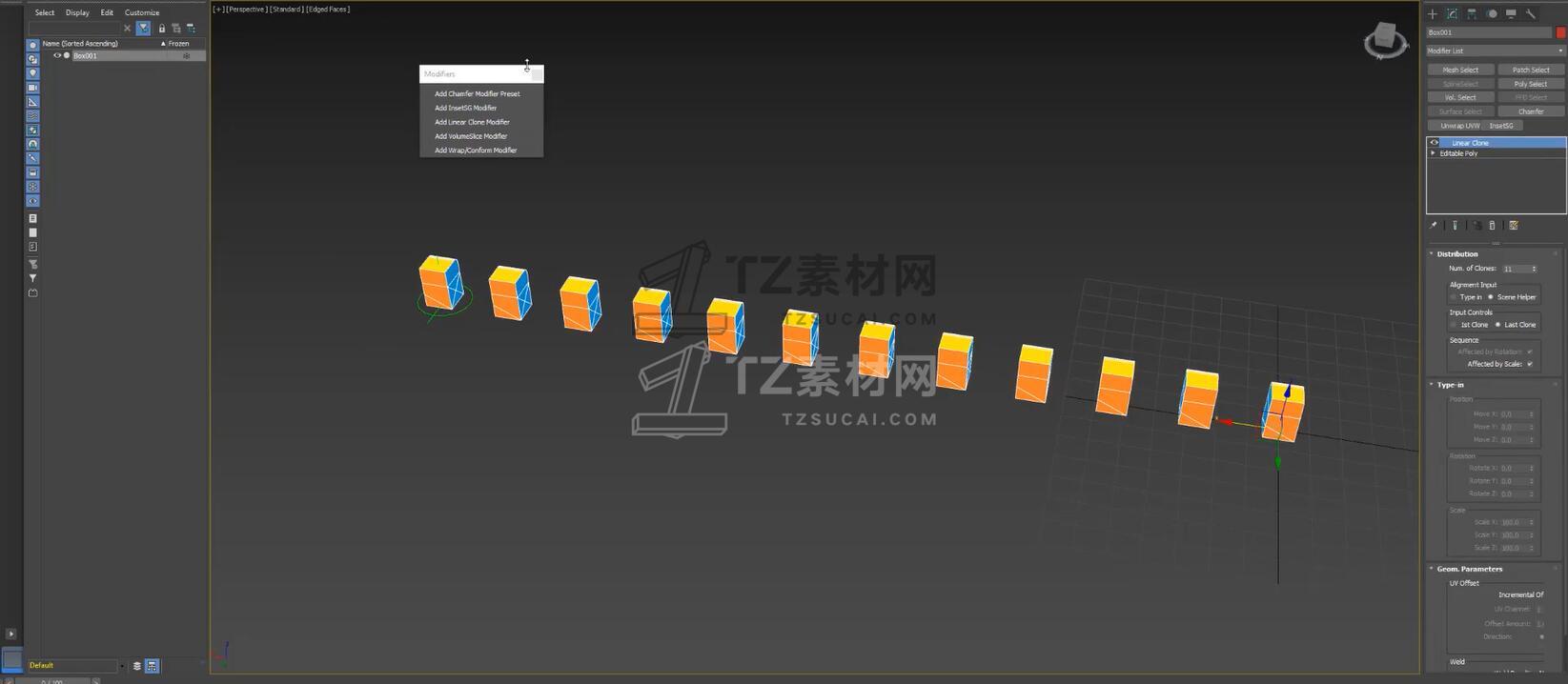Viewport: 1568px width, 684px height.
Task: Open the Motion command panel tab
Action: click(1492, 13)
